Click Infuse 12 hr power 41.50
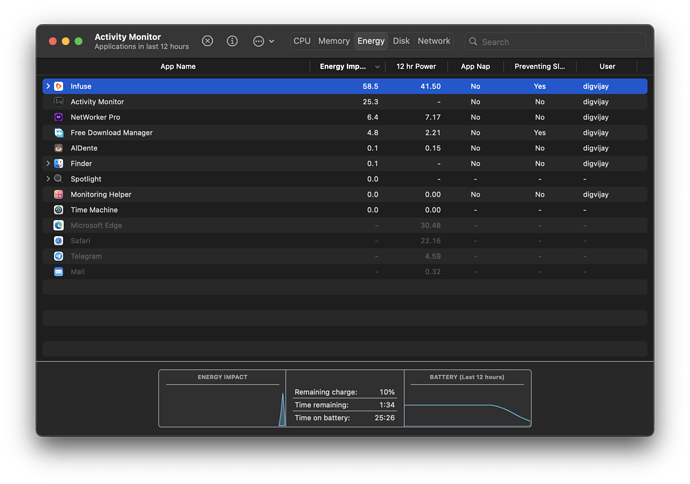Screen dimensions: 690x484 pos(430,86)
